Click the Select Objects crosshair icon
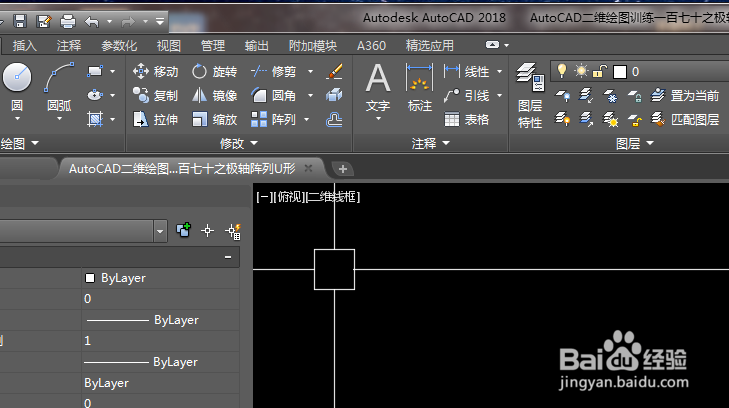Screen dimensions: 729x408 point(208,230)
